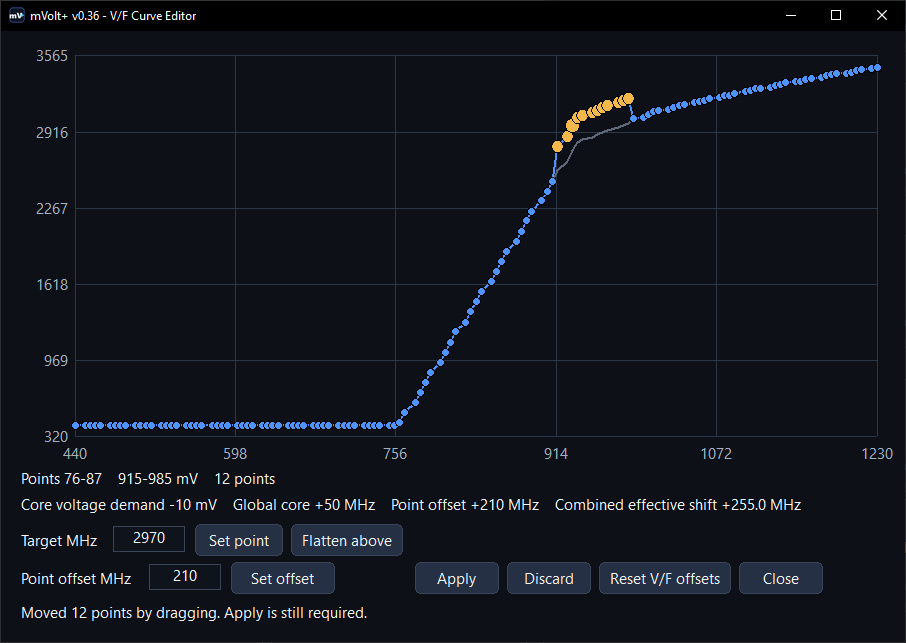Click the 2267 y-axis label
The image size is (906, 643).
pyautogui.click(x=52, y=208)
